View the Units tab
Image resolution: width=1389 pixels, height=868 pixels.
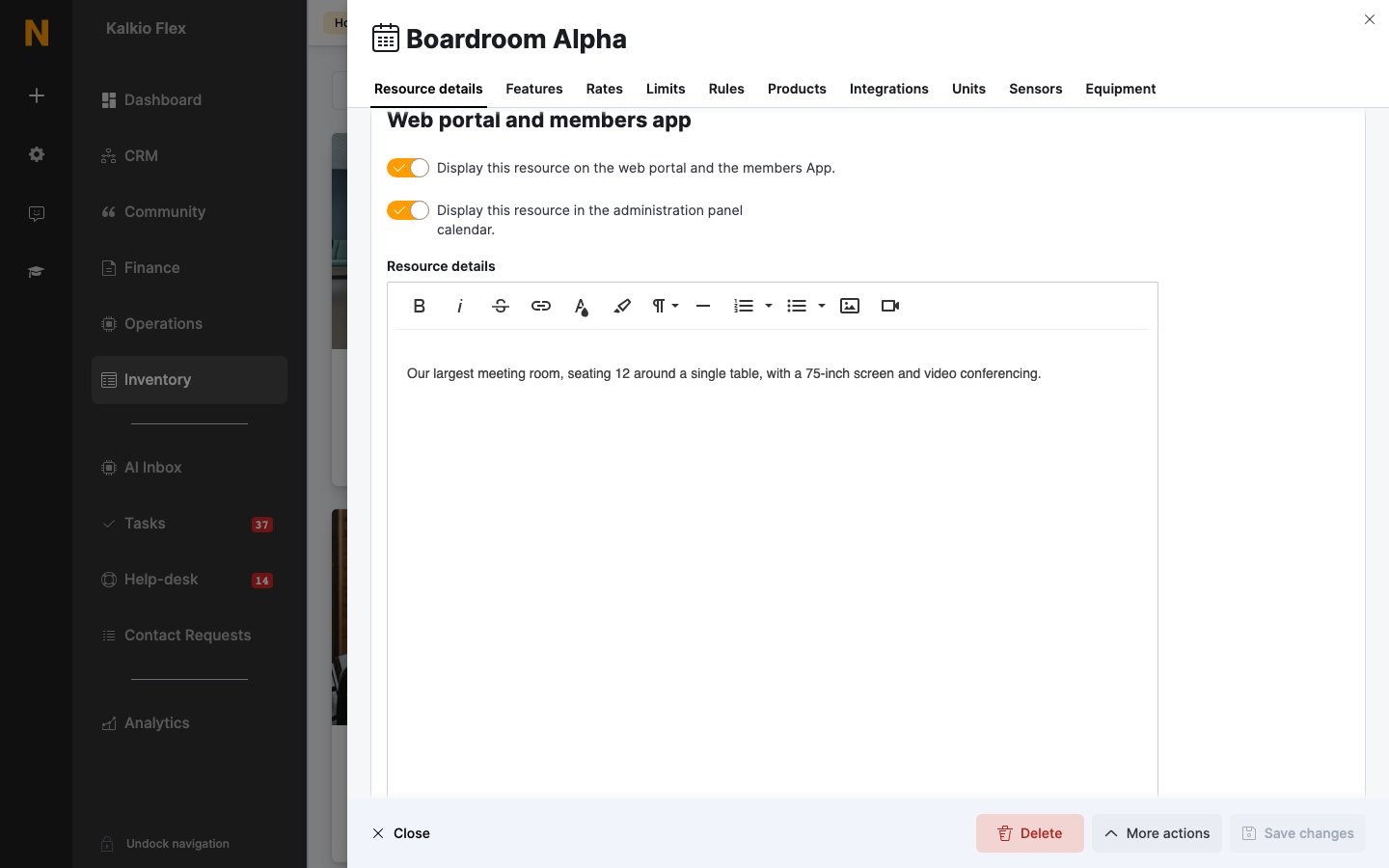click(968, 89)
